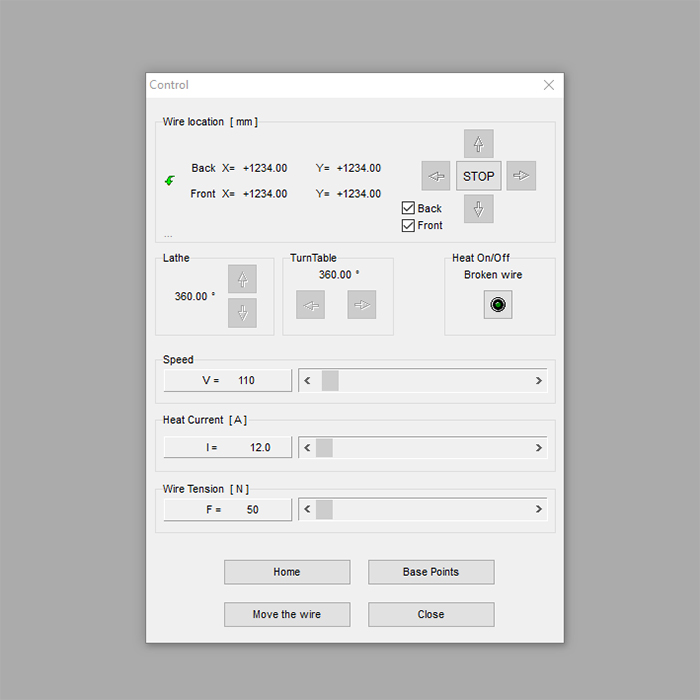The height and width of the screenshot is (700, 700).
Task: Uncheck the Front checkbox
Action: click(408, 225)
